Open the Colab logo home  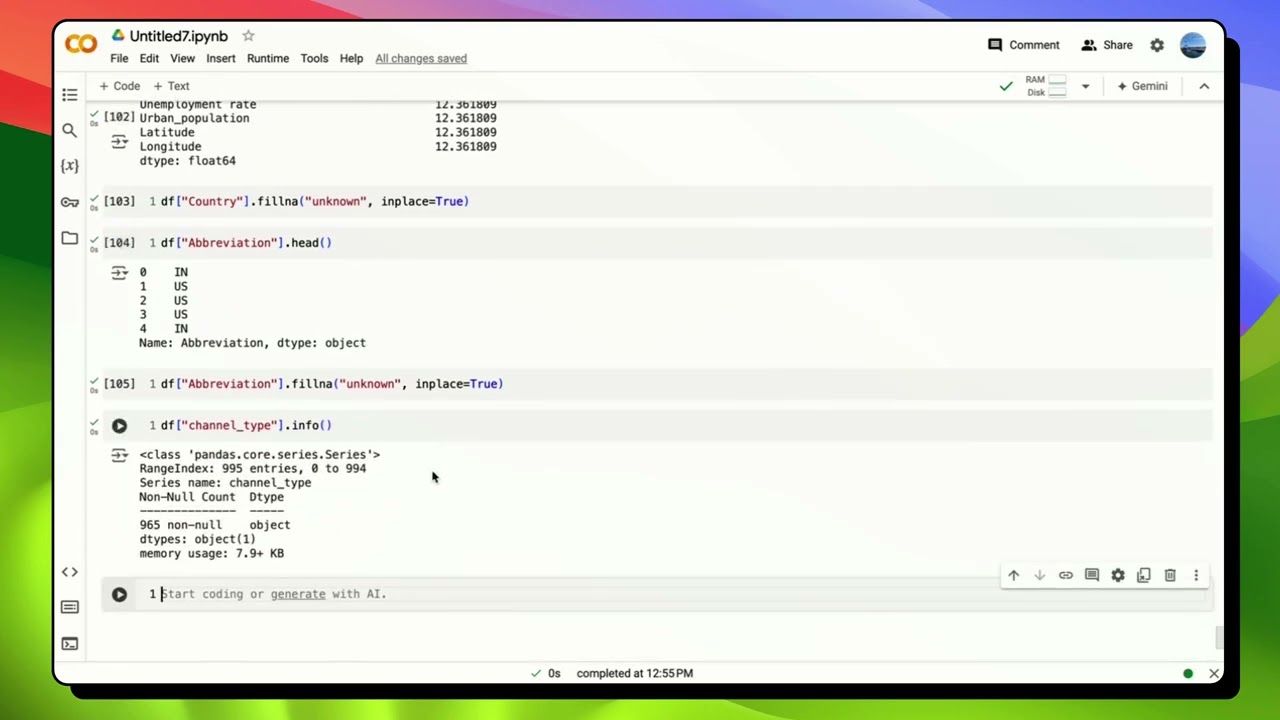(81, 44)
